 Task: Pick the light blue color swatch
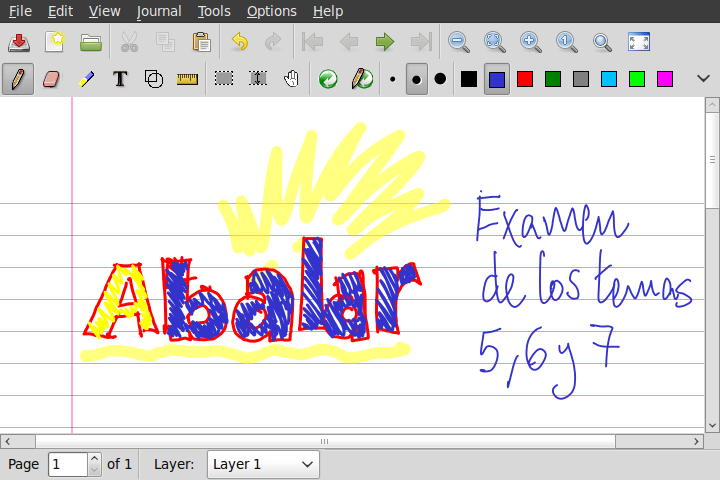click(x=609, y=79)
